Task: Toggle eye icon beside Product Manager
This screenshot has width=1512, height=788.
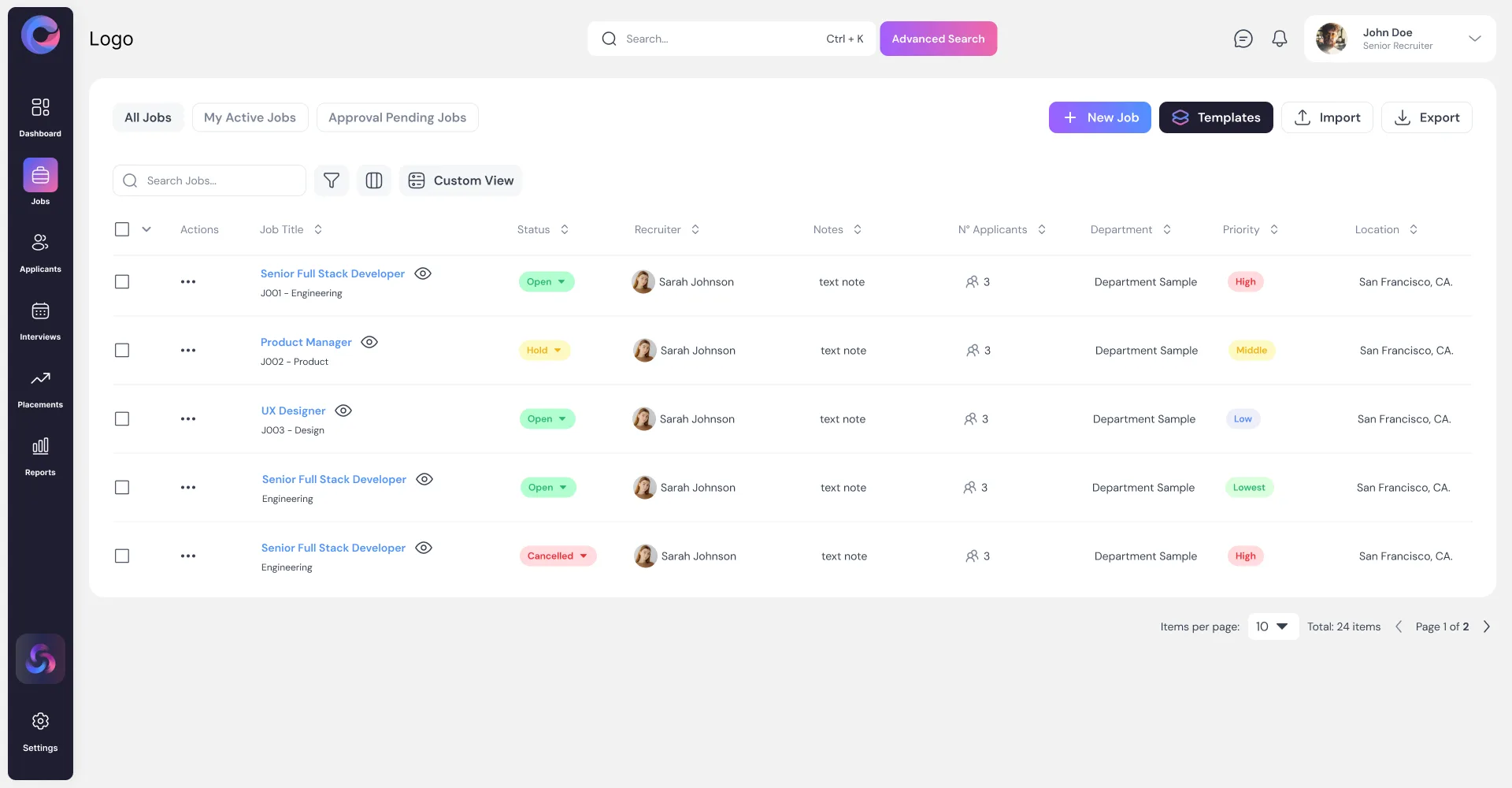Action: click(x=369, y=342)
